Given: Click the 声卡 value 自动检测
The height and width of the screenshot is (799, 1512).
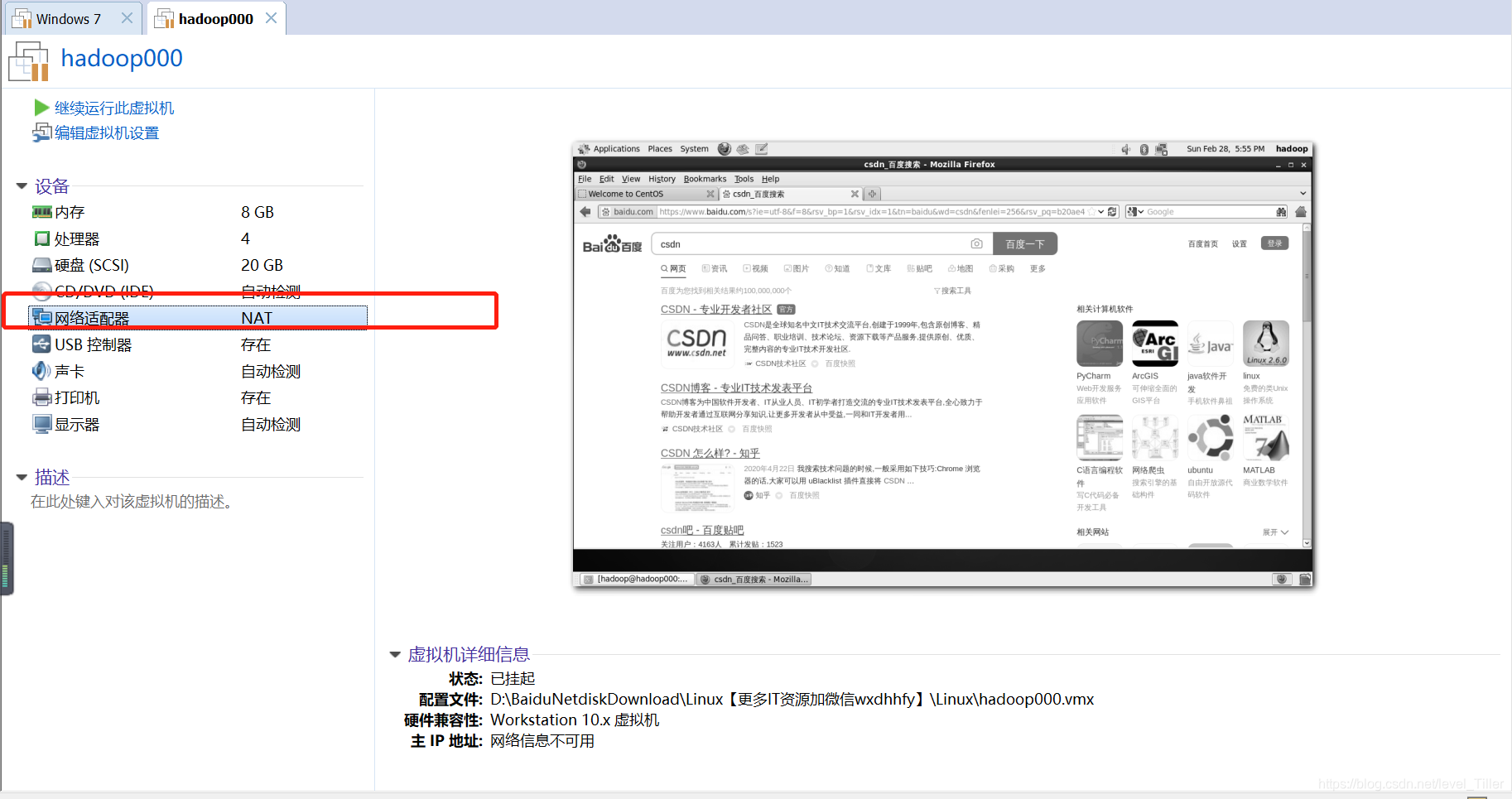Looking at the screenshot, I should pyautogui.click(x=271, y=371).
